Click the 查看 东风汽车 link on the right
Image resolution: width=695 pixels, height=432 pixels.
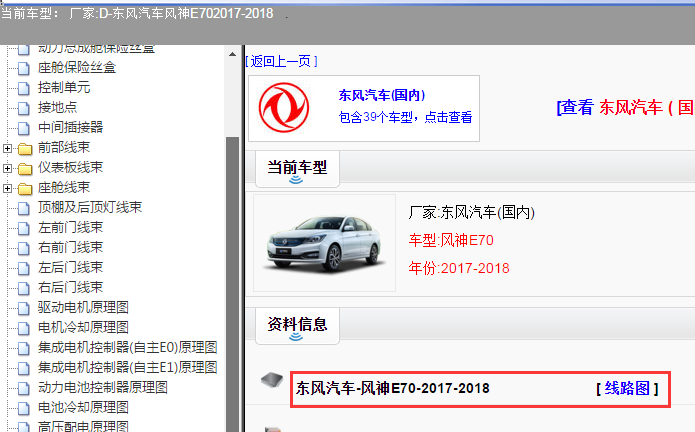[625, 107]
